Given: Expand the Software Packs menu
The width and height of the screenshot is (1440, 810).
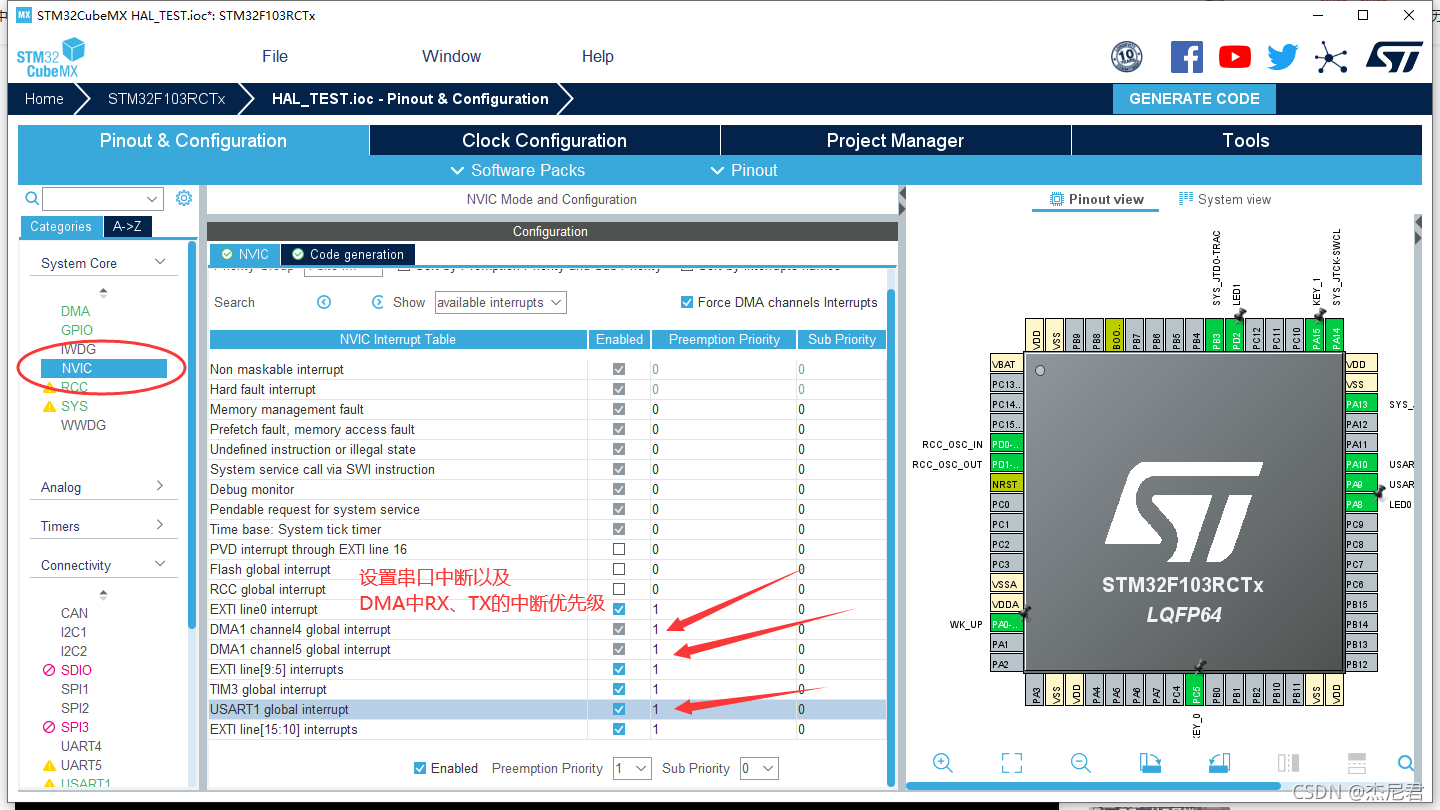Looking at the screenshot, I should [518, 170].
